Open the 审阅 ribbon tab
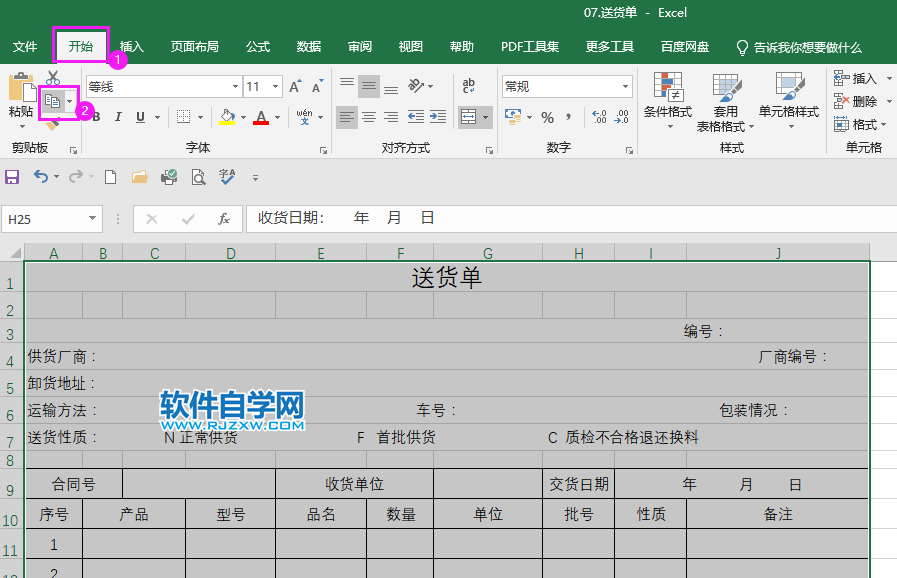897x578 pixels. tap(359, 45)
